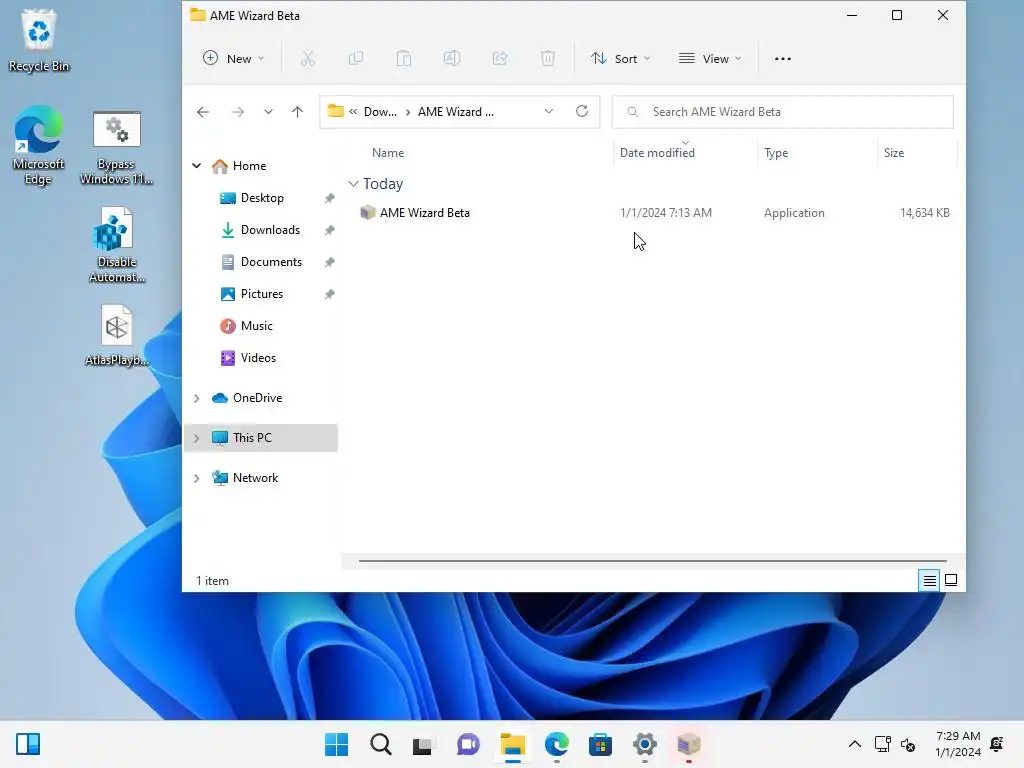
Task: Open Microsoft Store from taskbar
Action: point(600,744)
